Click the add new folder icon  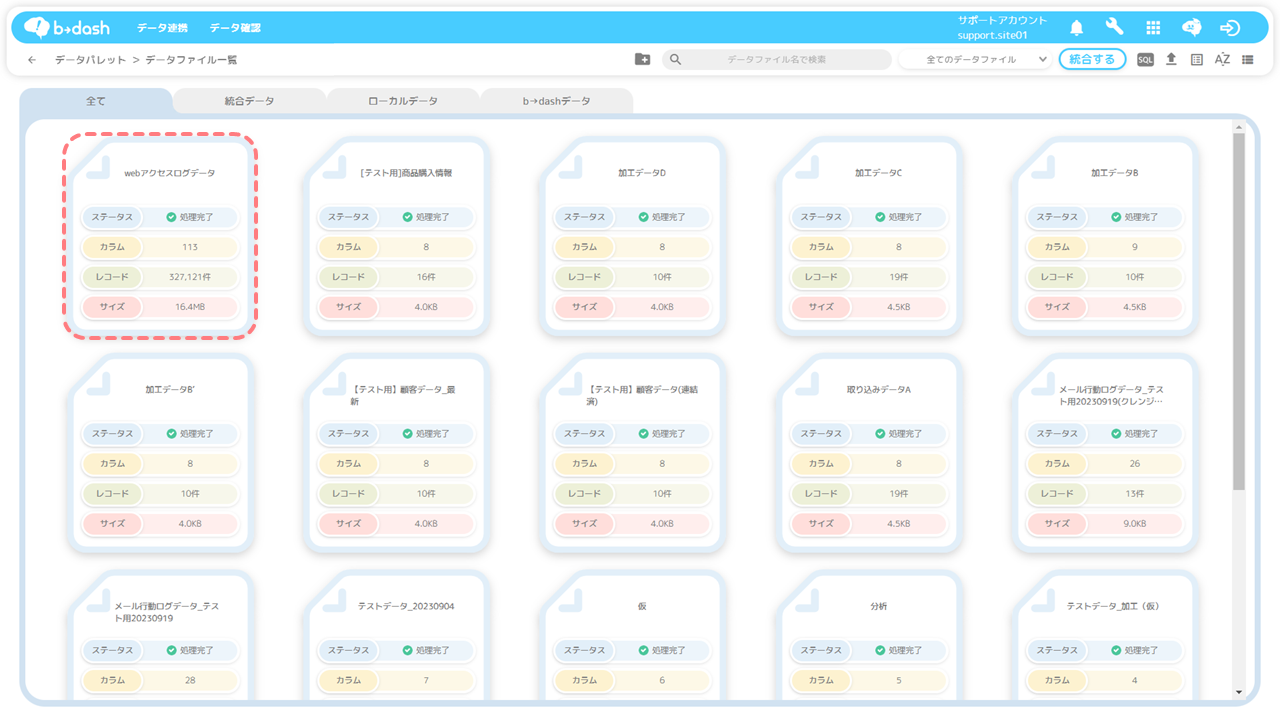point(643,60)
